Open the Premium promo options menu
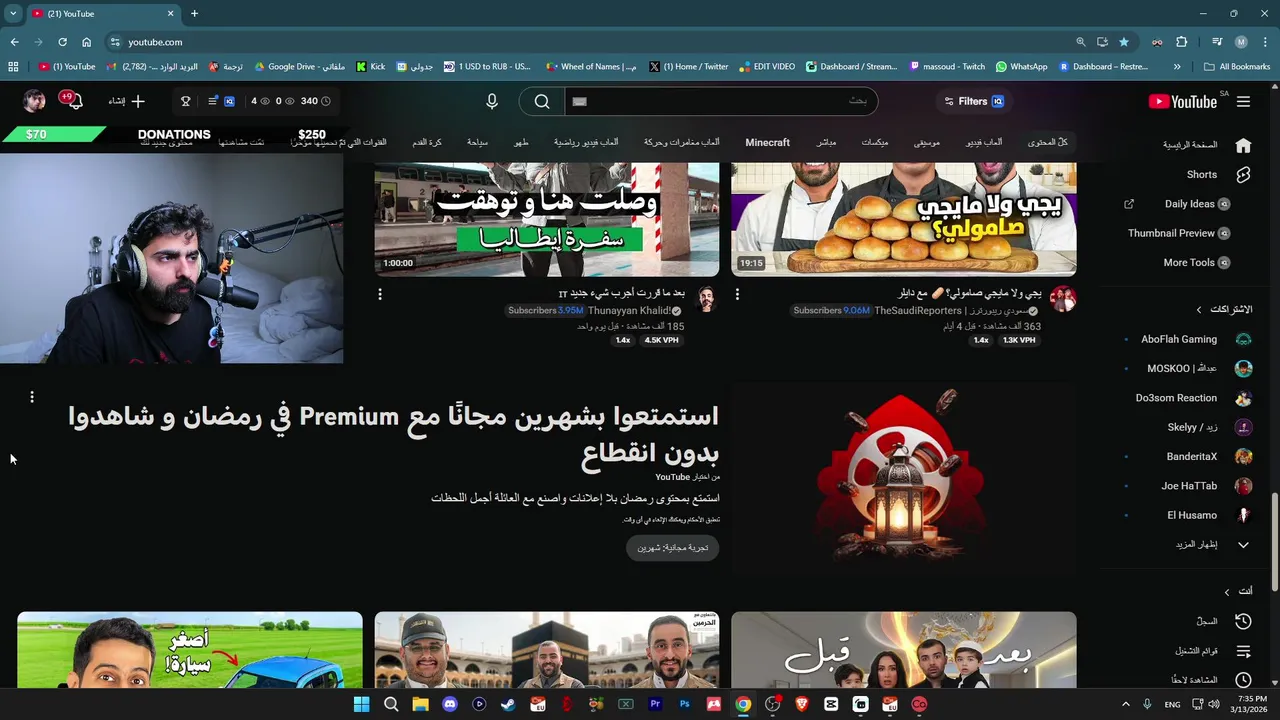 click(32, 397)
